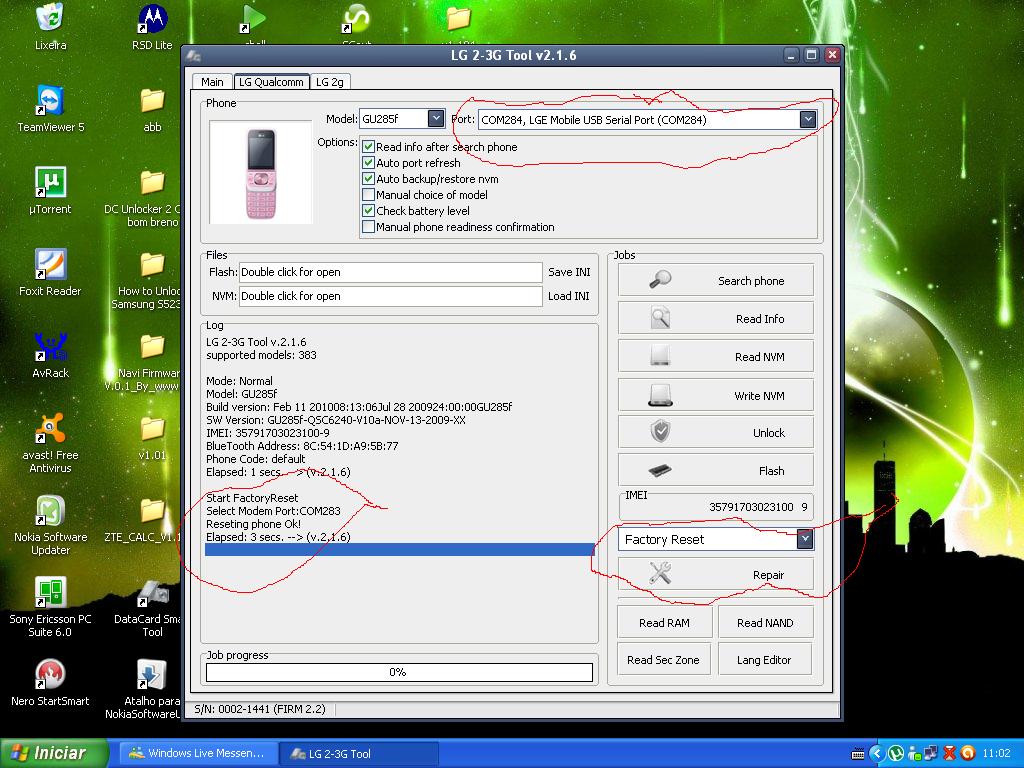This screenshot has width=1024, height=768.
Task: Click the NVM file path field
Action: point(391,296)
